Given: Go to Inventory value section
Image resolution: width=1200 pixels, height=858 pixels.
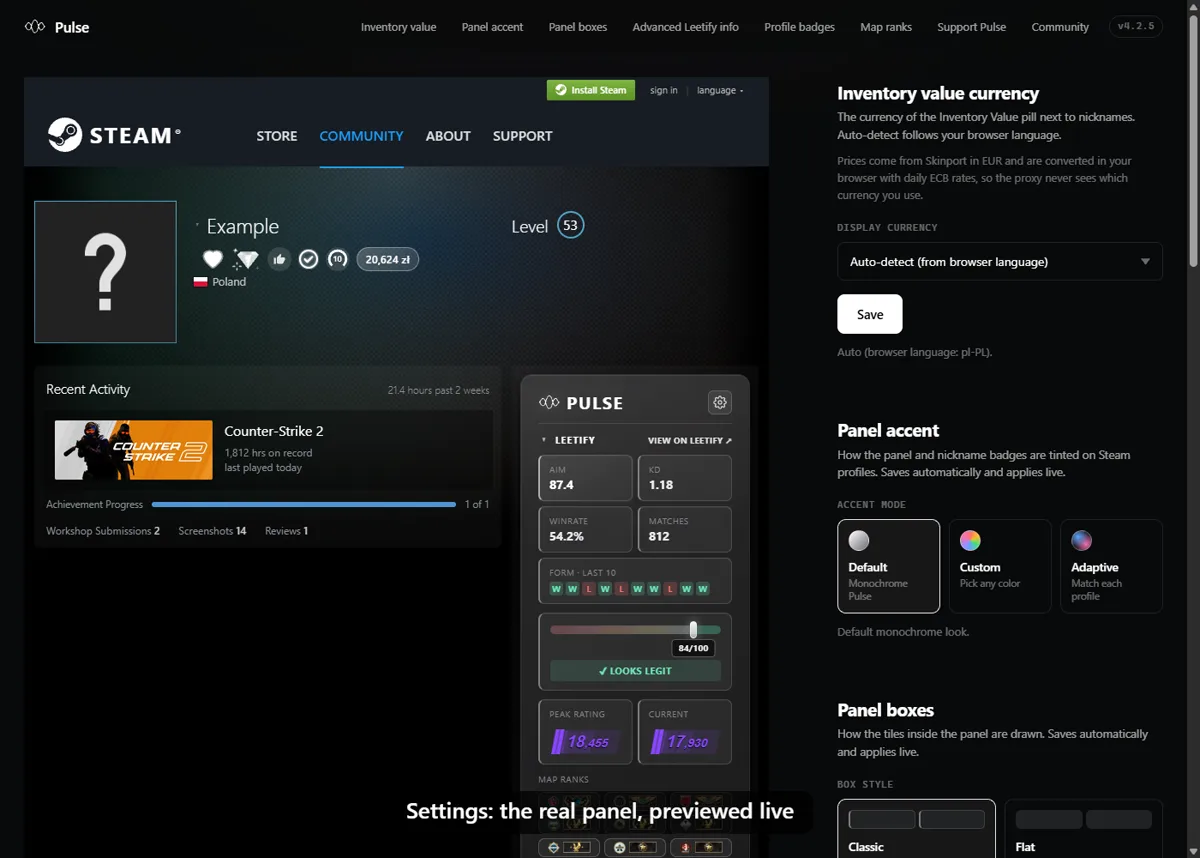Looking at the screenshot, I should tap(398, 27).
